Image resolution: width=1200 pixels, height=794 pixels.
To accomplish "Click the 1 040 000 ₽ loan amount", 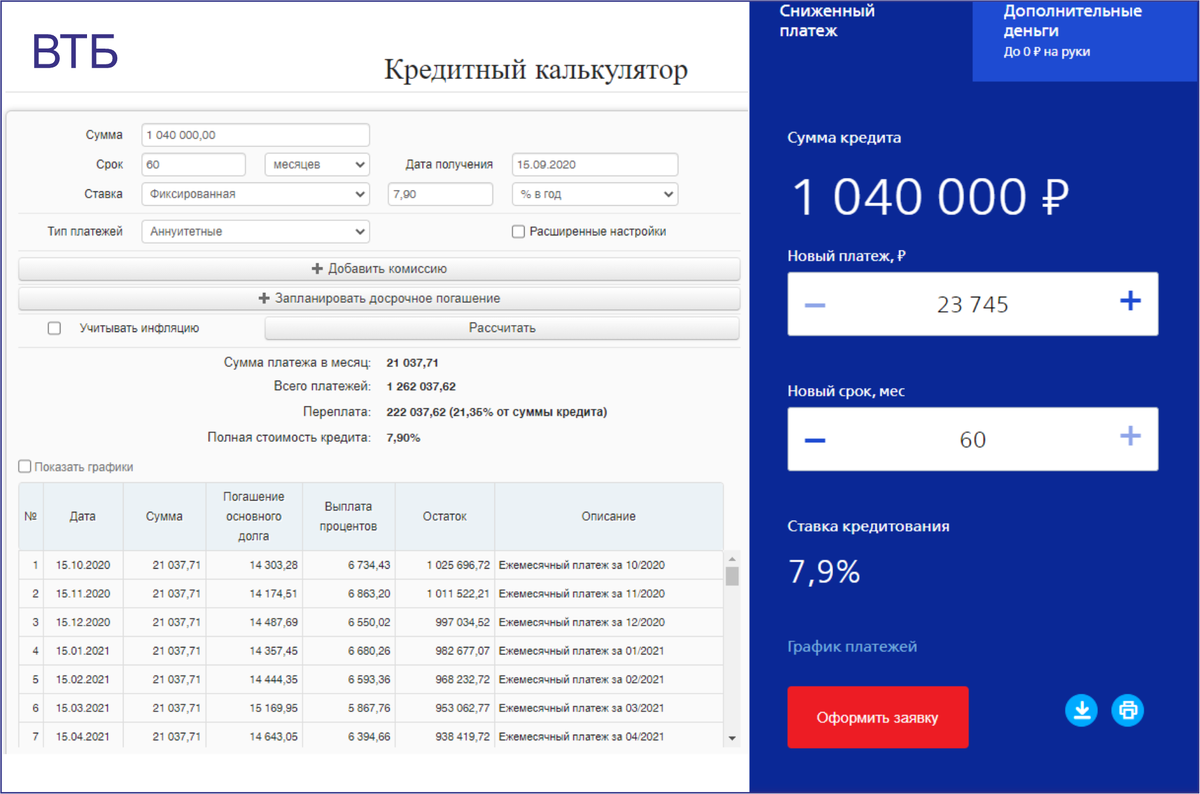I will coord(930,198).
